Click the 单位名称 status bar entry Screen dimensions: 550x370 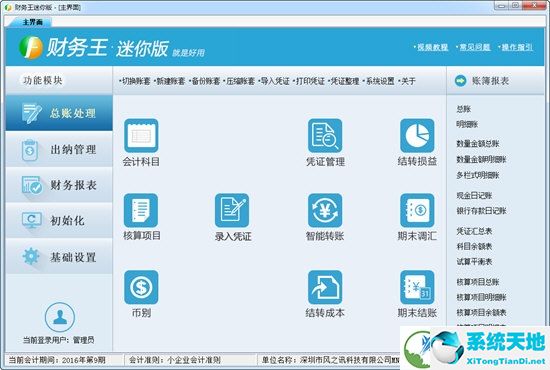(x=330, y=360)
